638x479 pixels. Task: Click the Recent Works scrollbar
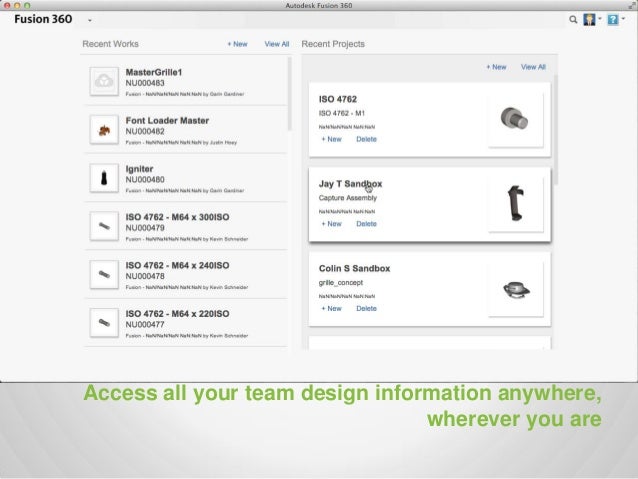tap(290, 94)
